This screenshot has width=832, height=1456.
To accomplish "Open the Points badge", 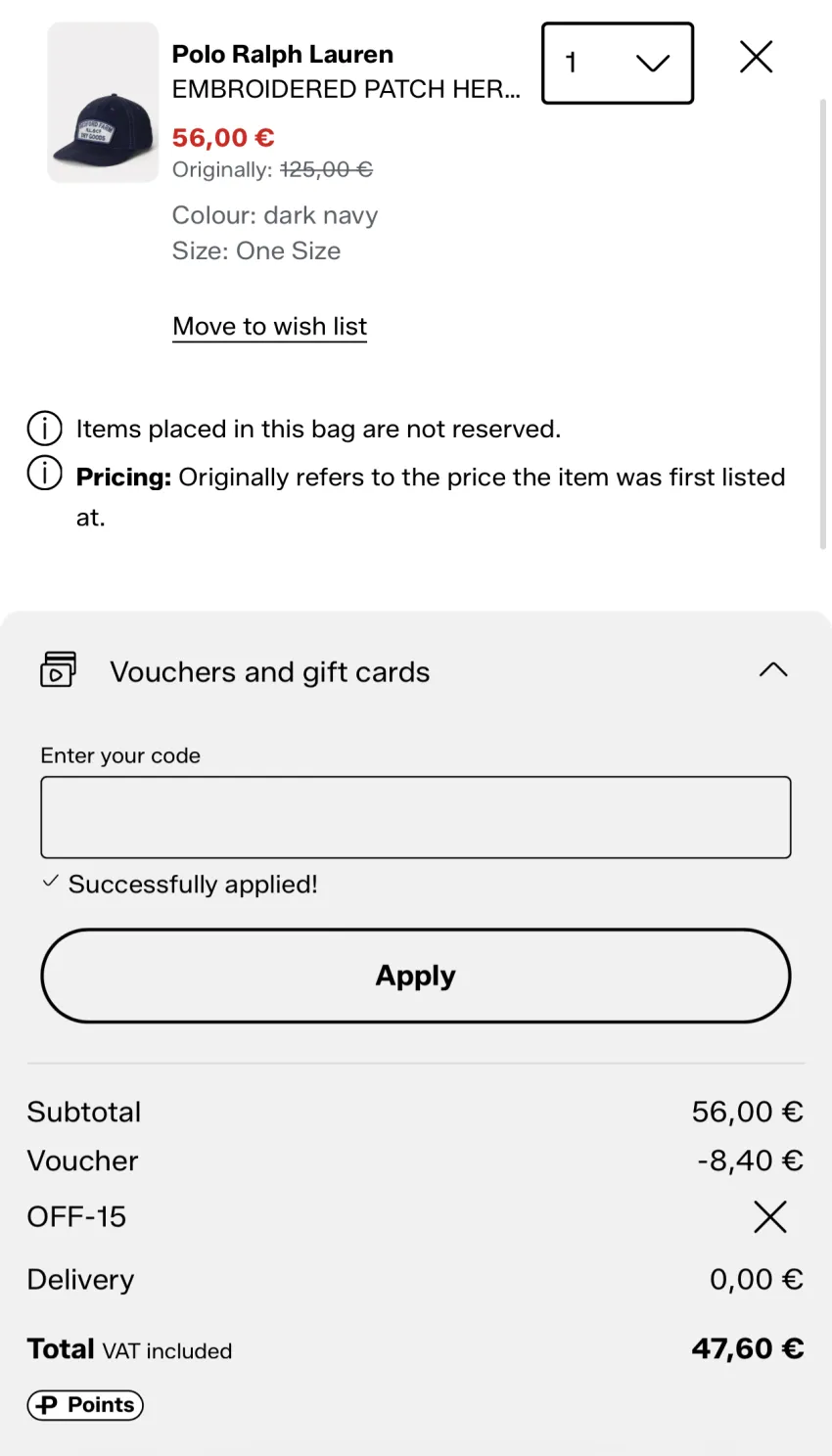I will pyautogui.click(x=85, y=1405).
